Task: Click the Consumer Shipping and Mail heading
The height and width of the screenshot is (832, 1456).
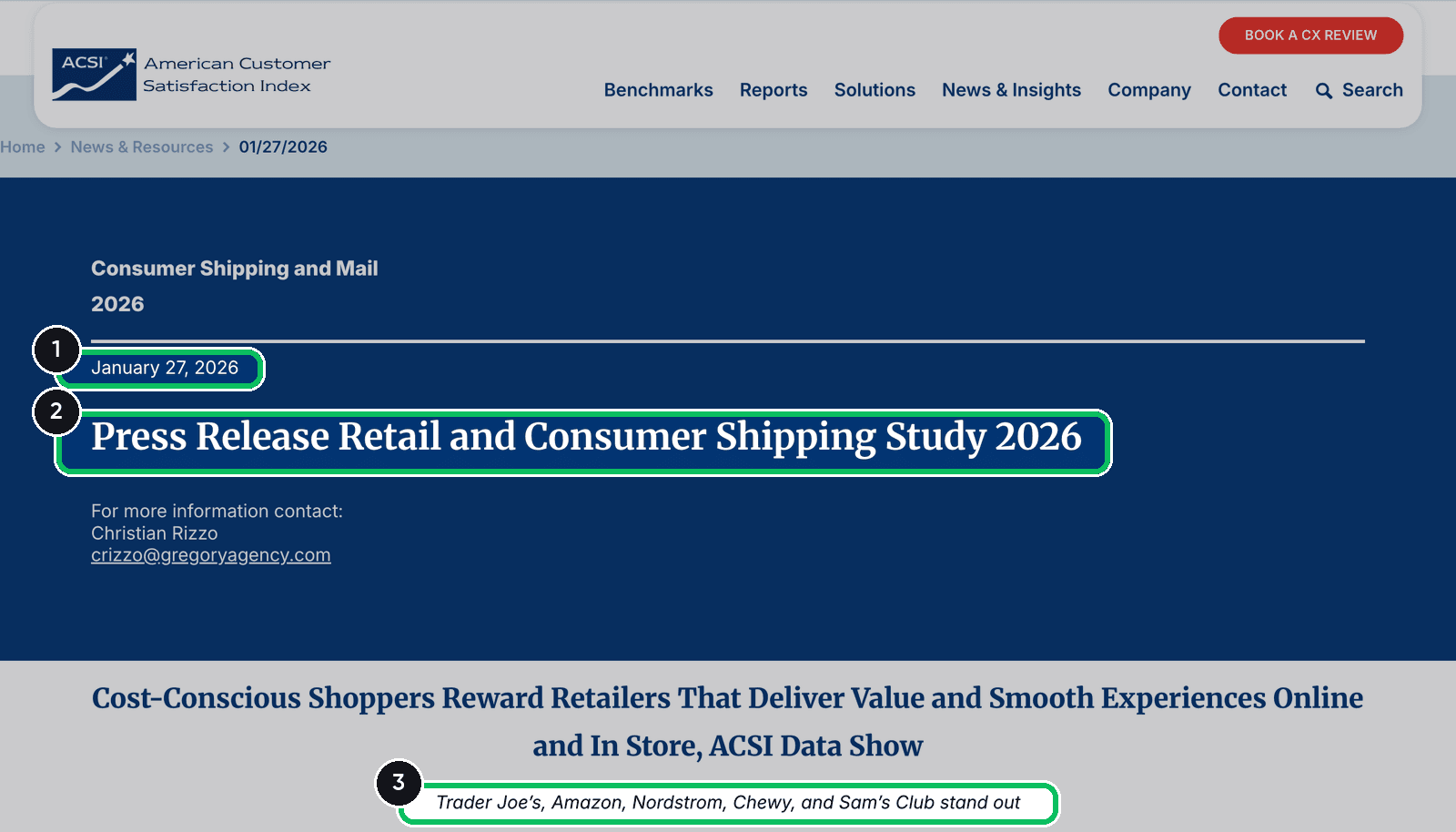Action: click(x=235, y=269)
